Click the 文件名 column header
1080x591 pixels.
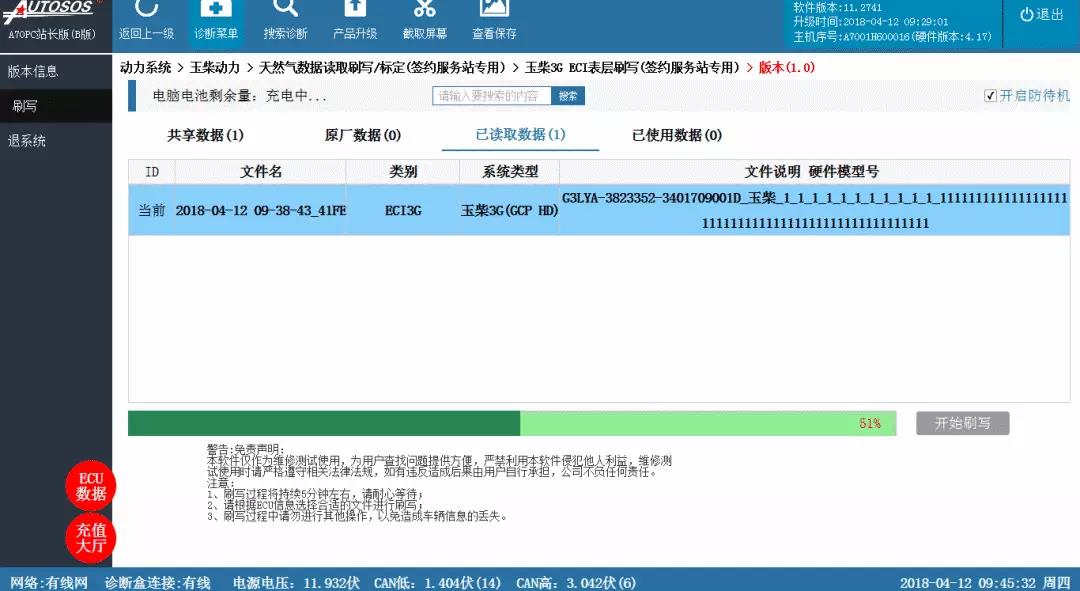260,172
